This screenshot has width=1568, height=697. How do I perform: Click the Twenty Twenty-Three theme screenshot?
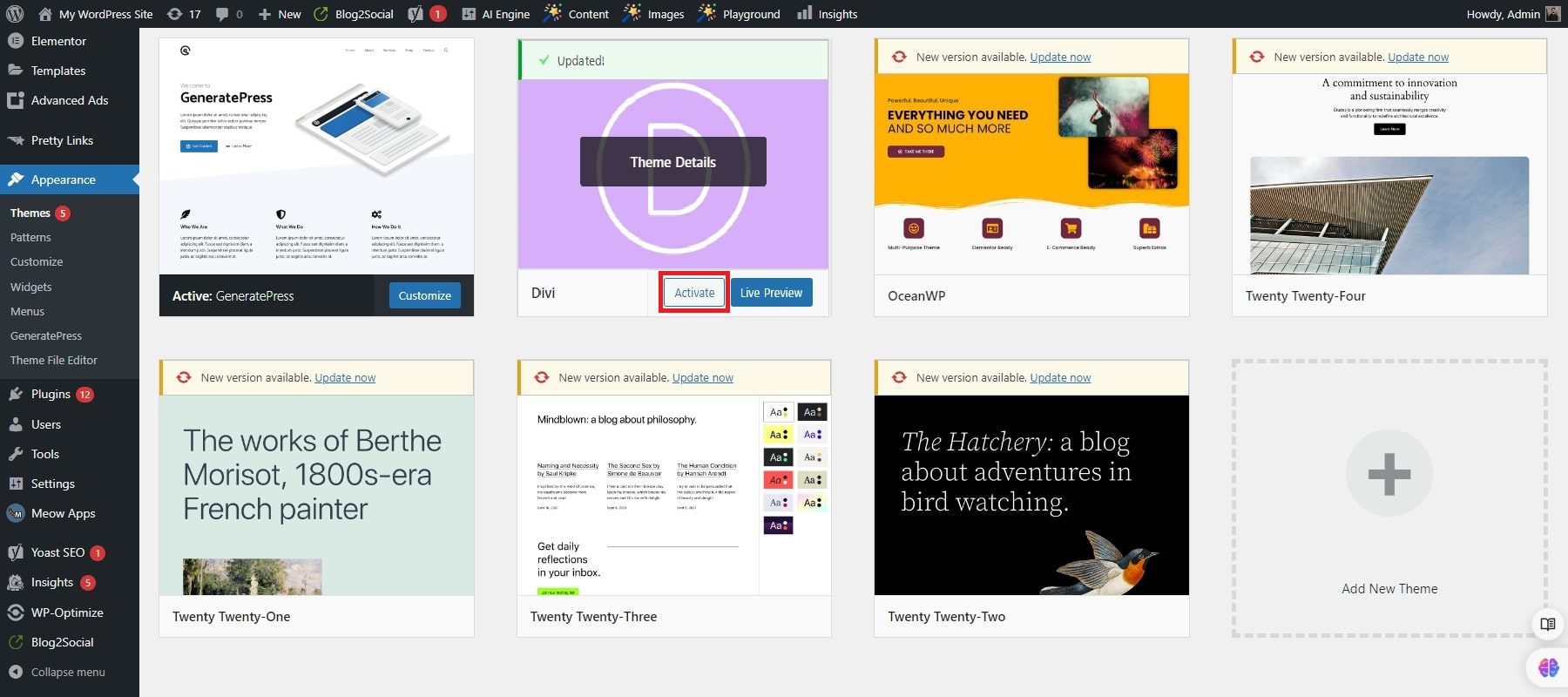[674, 495]
